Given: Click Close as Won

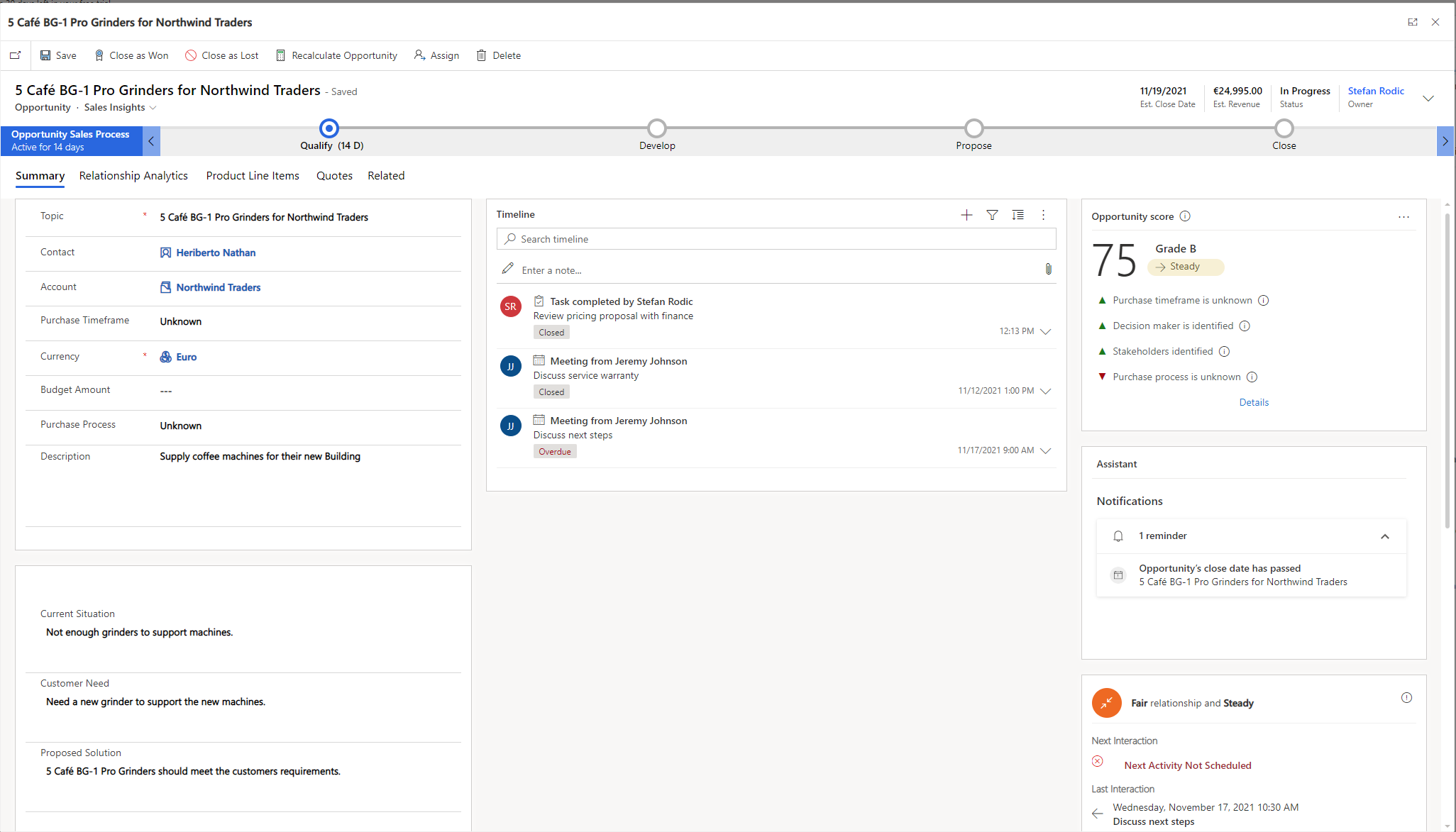Looking at the screenshot, I should click(x=131, y=55).
